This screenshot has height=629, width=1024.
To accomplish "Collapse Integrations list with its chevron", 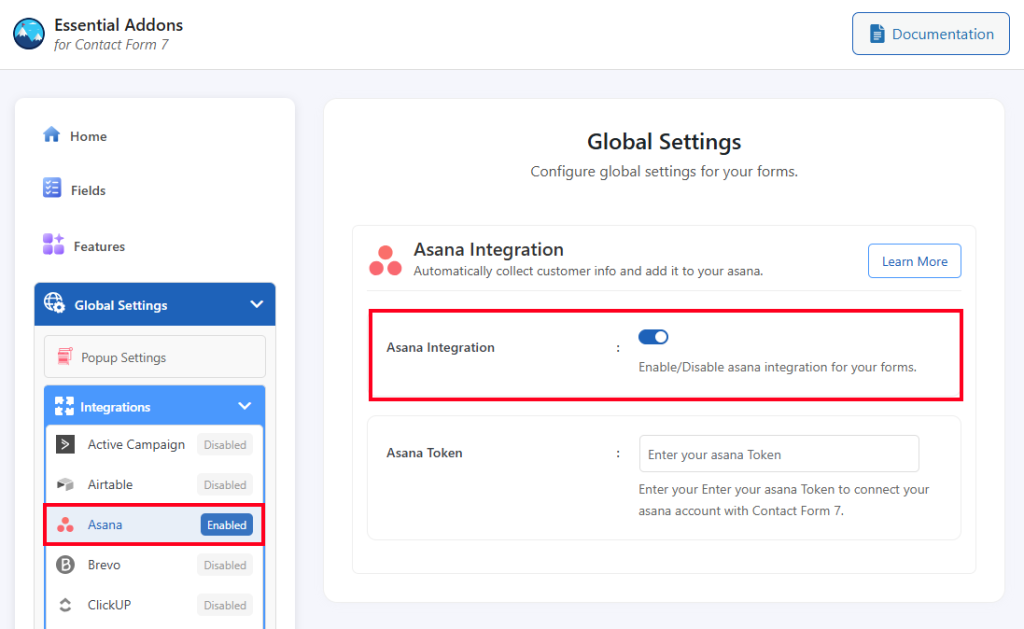I will 244,406.
